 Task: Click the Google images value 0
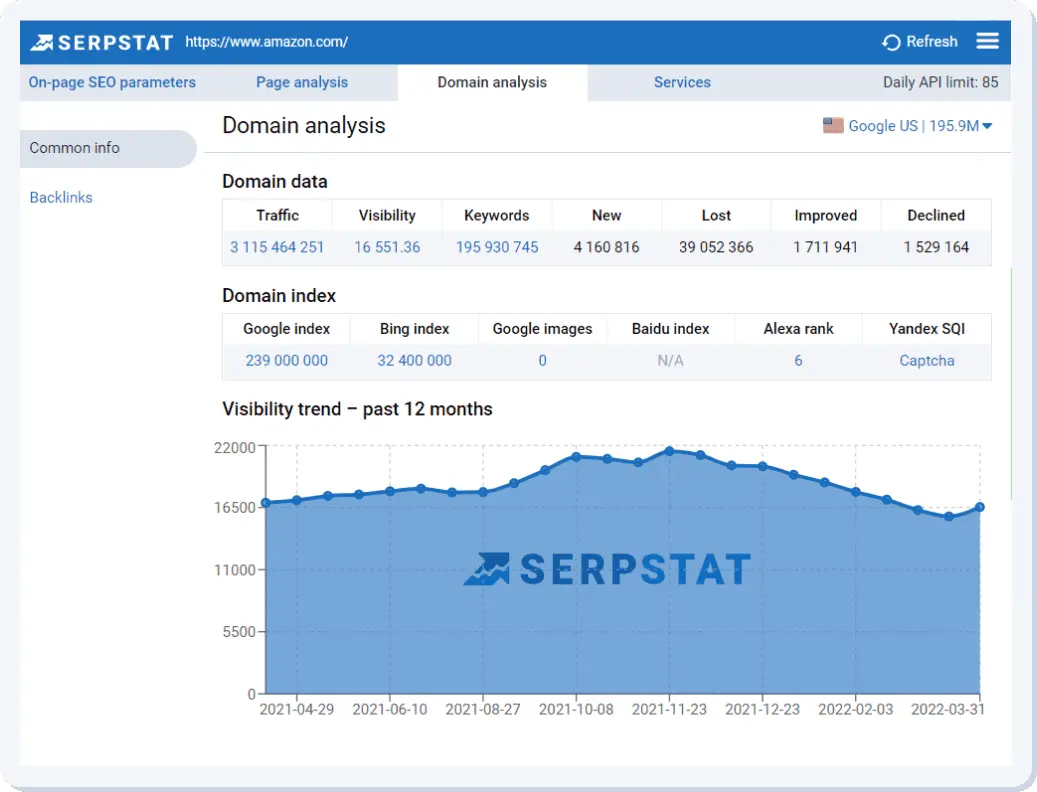[542, 361]
